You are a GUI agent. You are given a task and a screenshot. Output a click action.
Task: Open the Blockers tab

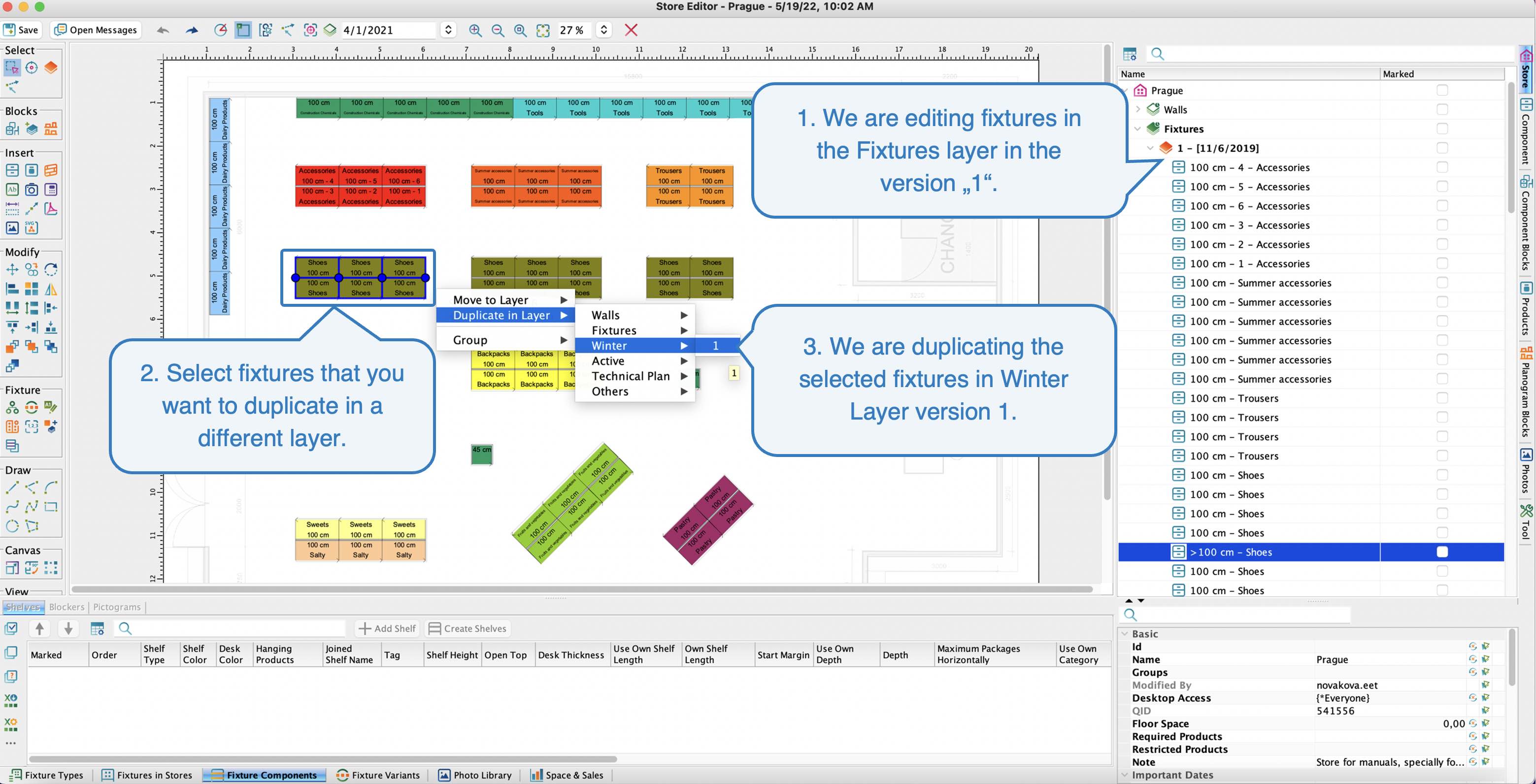pos(67,607)
